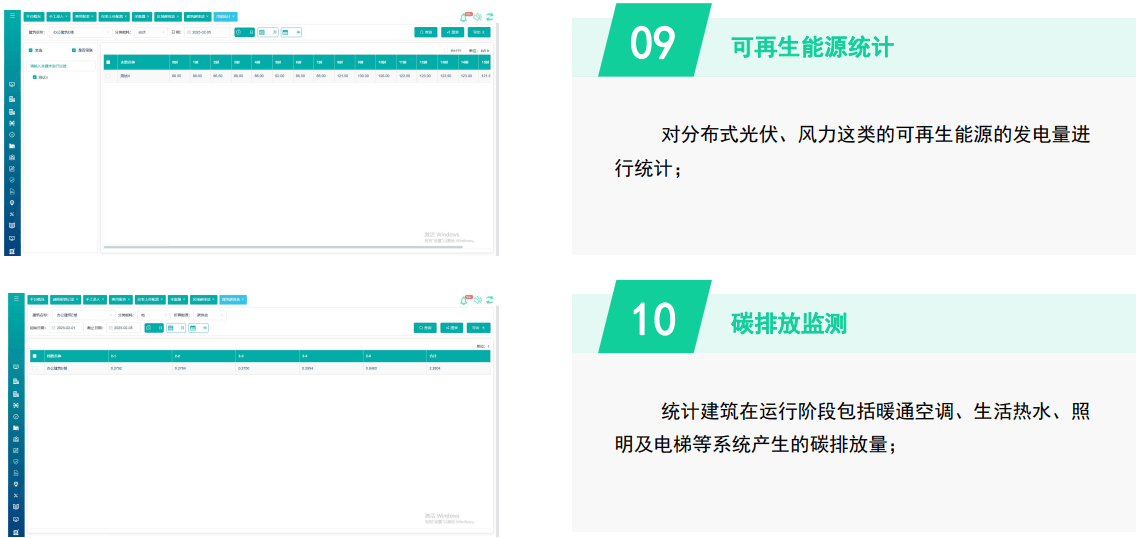This screenshot has height=538, width=1142.
Task: Tick the data row checkbox in carbon emission table
Action: (x=34, y=368)
